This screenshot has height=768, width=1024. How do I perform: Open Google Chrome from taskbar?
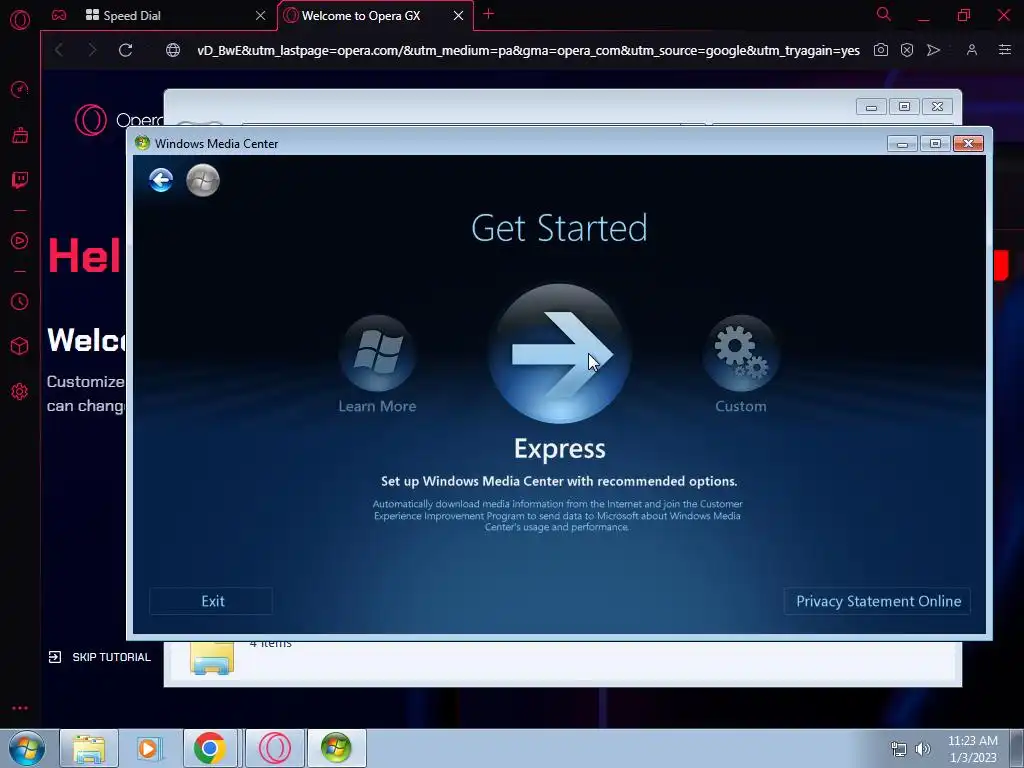(x=209, y=748)
